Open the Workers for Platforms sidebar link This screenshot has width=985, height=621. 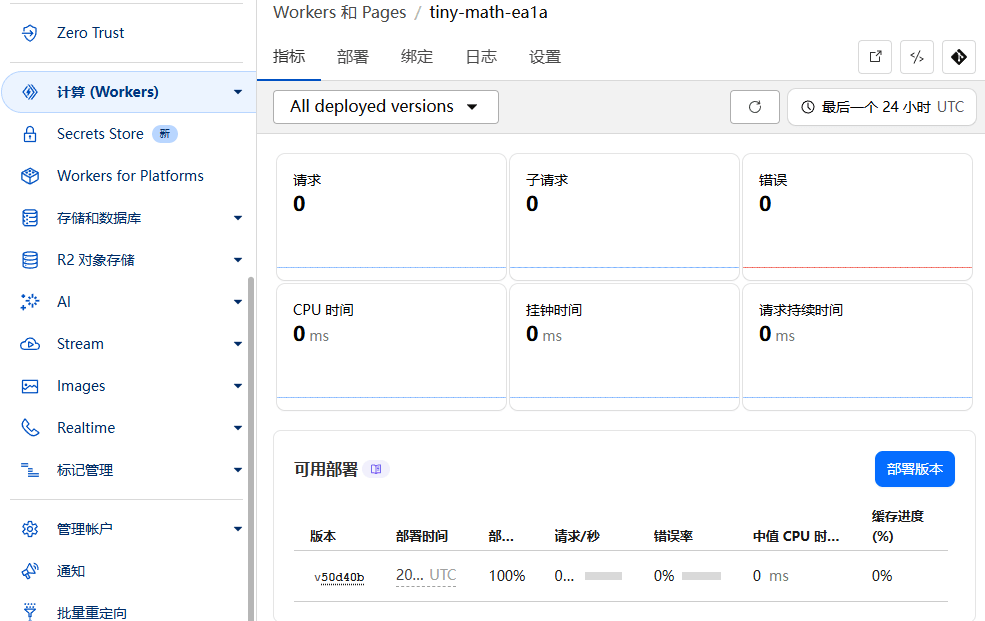click(x=131, y=176)
